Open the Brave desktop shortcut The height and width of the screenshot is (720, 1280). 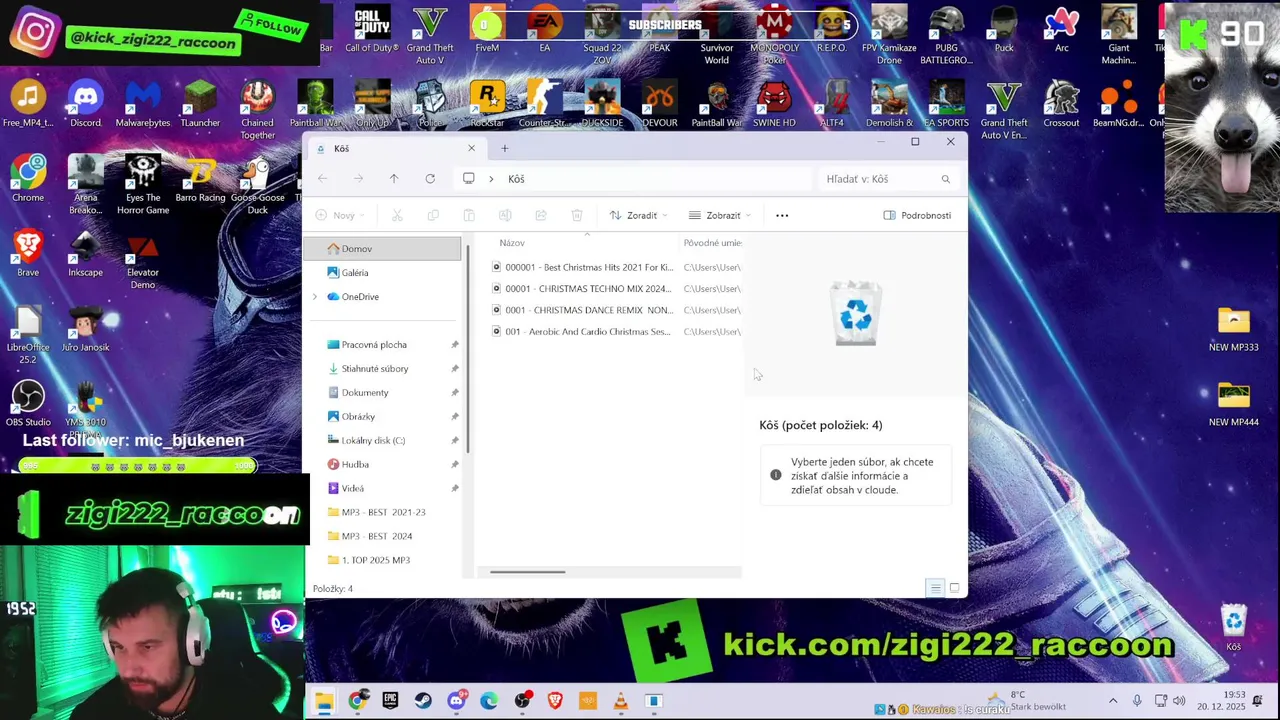[28, 253]
